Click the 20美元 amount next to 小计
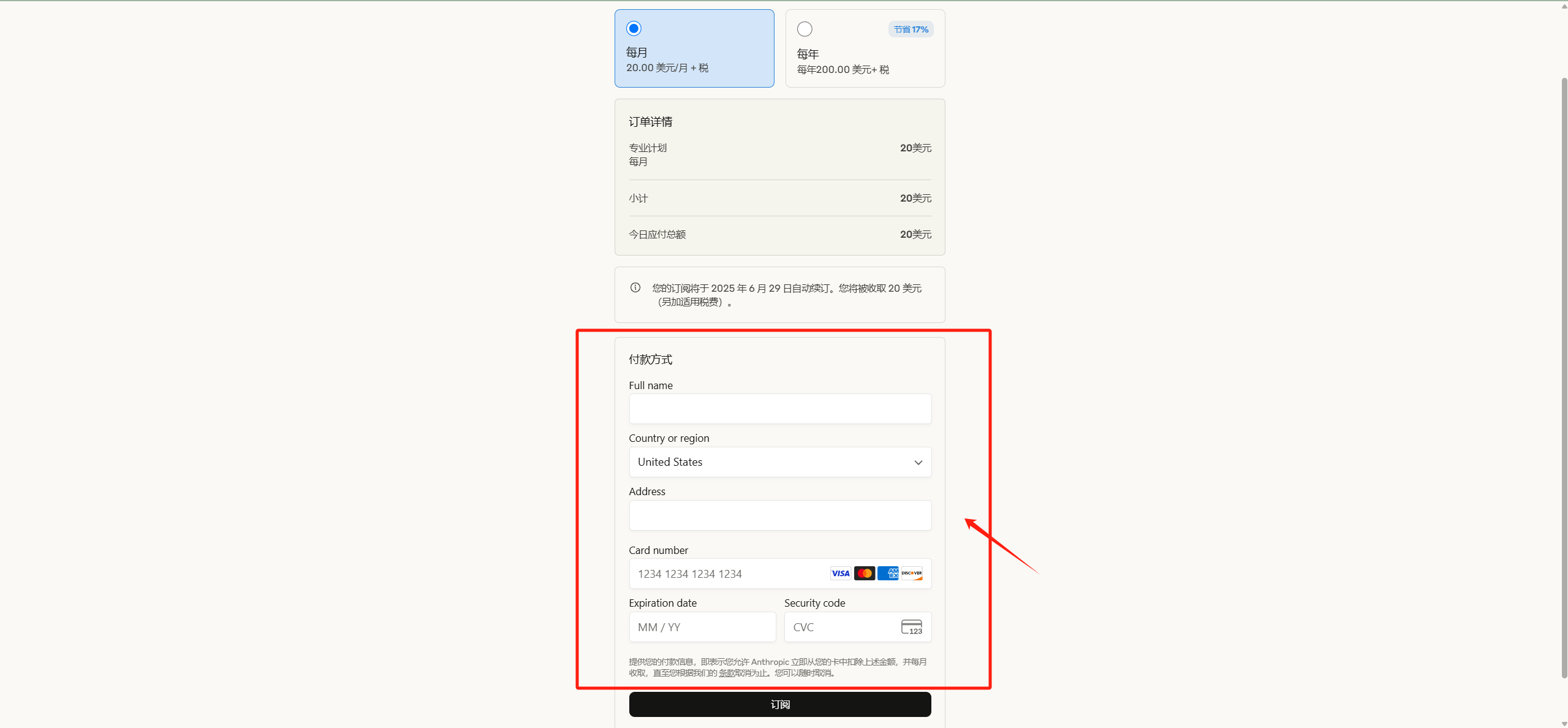 [x=915, y=198]
